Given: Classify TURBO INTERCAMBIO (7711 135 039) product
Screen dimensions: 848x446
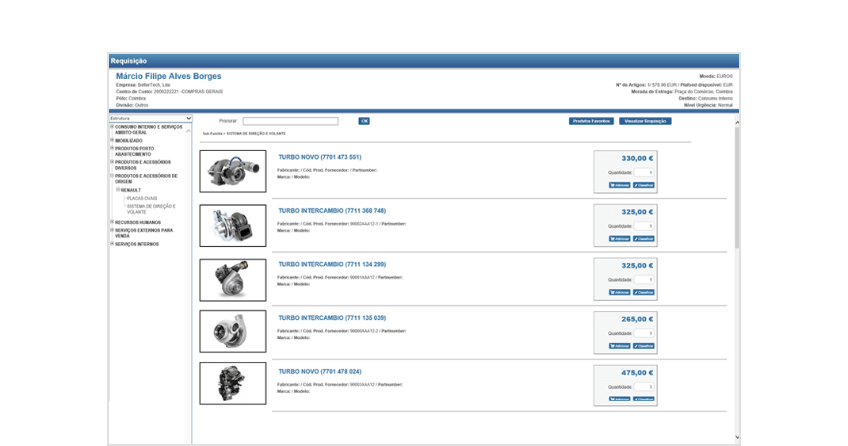Looking at the screenshot, I should click(x=644, y=346).
